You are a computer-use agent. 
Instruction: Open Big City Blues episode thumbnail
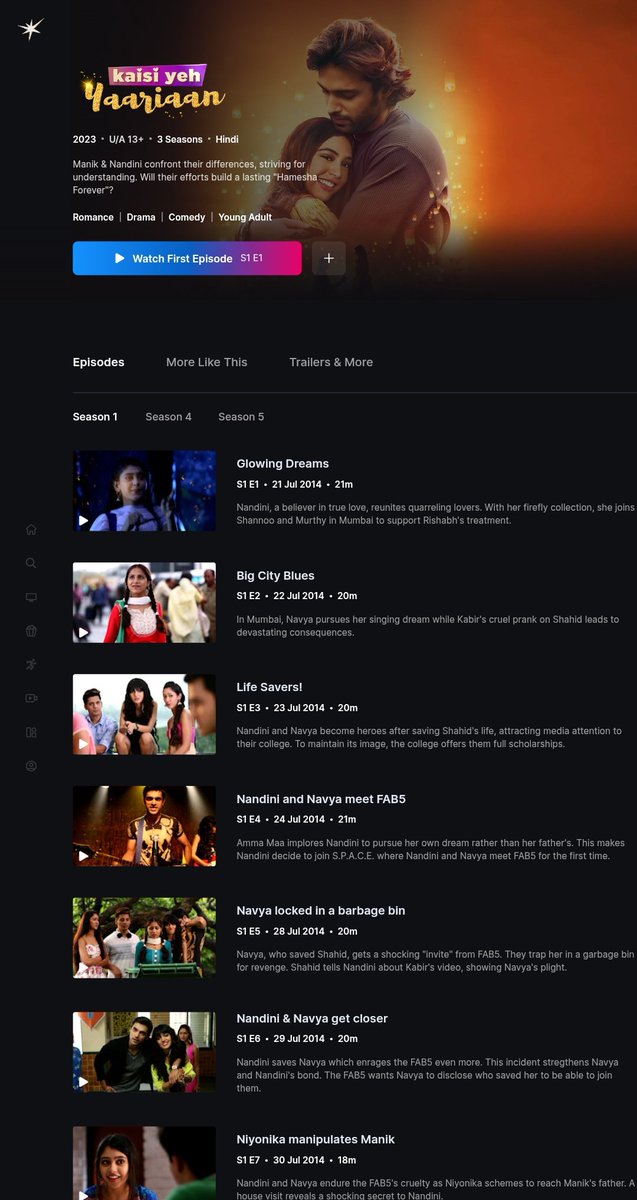pos(144,602)
